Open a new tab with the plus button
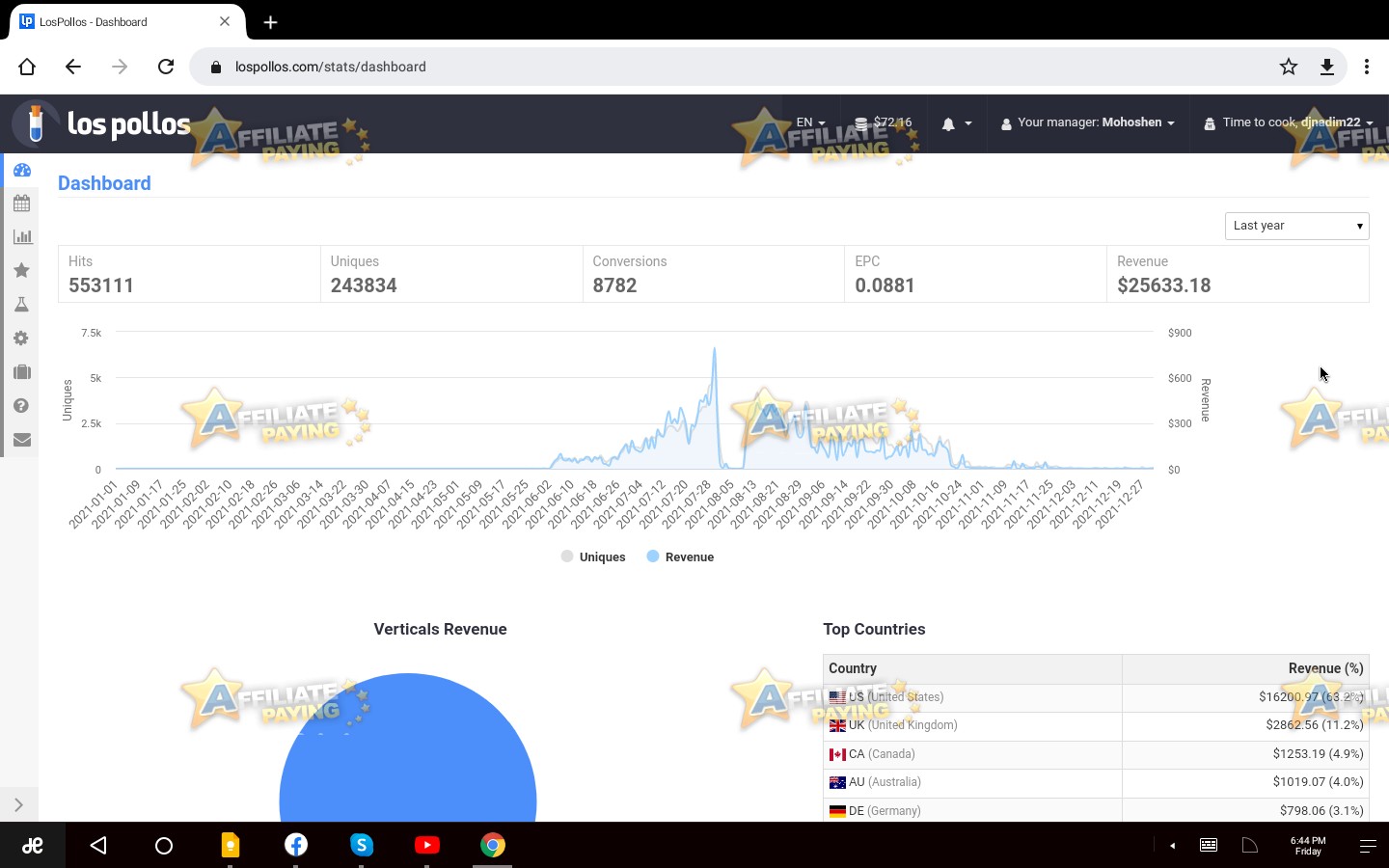This screenshot has width=1389, height=868. (271, 22)
